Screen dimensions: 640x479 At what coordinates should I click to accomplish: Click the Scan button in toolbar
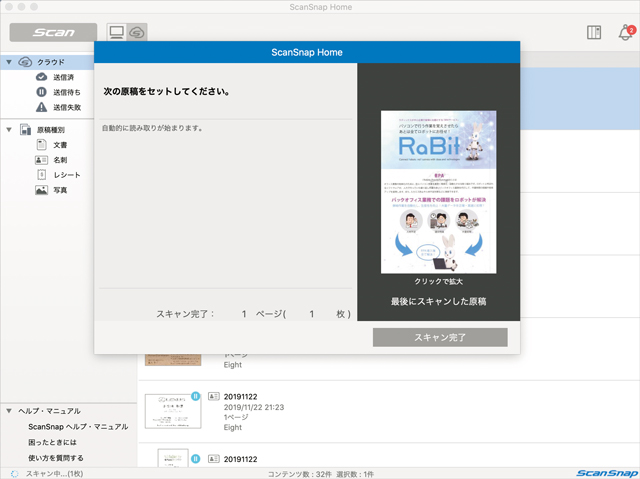[x=53, y=32]
